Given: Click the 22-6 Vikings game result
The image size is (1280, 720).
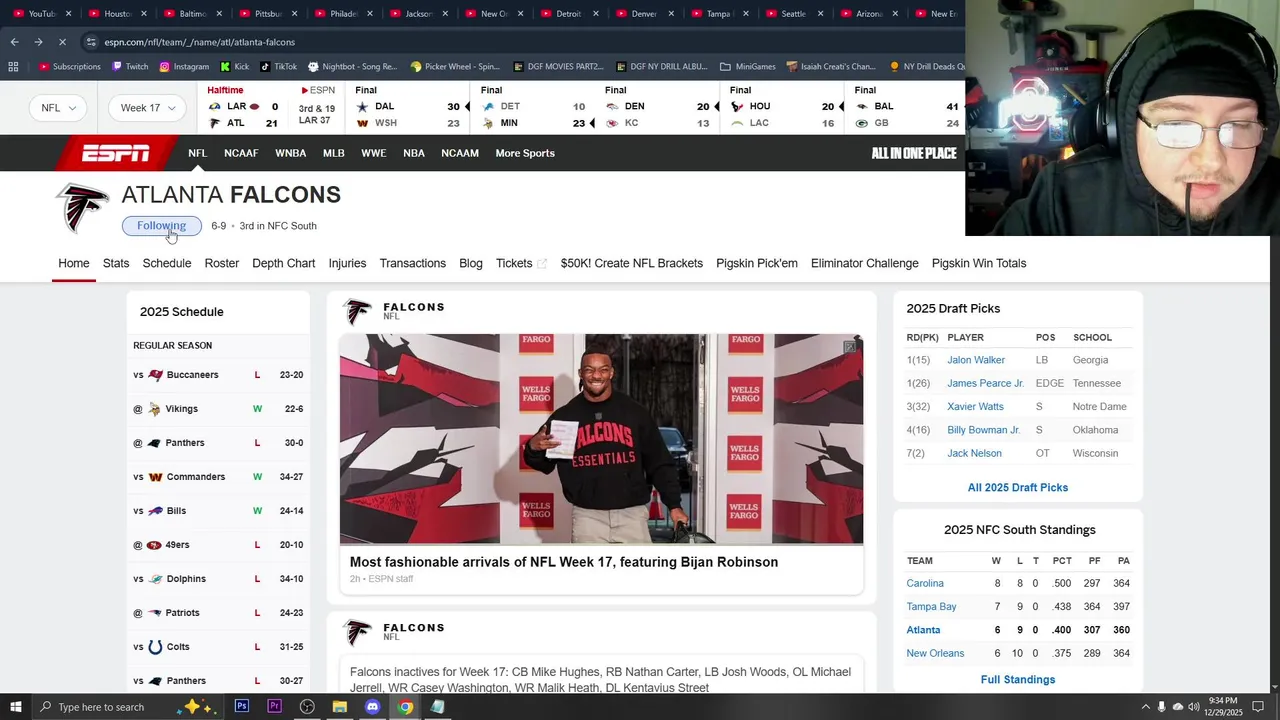Looking at the screenshot, I should point(293,409).
